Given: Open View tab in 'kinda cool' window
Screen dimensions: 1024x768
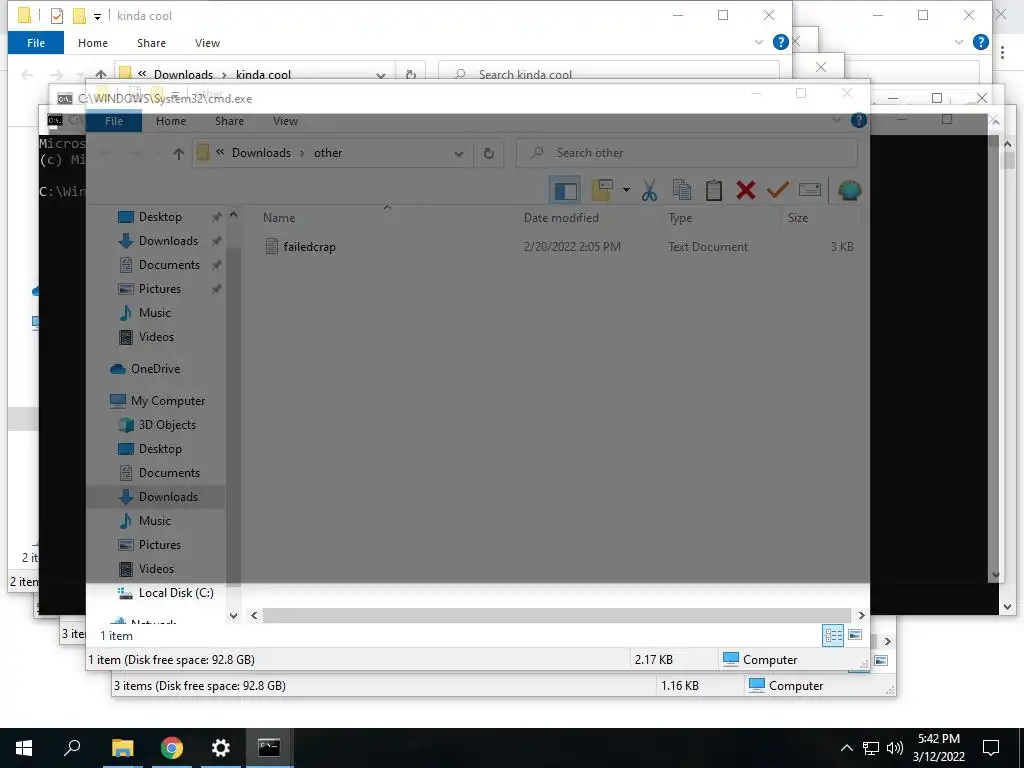Looking at the screenshot, I should point(207,43).
